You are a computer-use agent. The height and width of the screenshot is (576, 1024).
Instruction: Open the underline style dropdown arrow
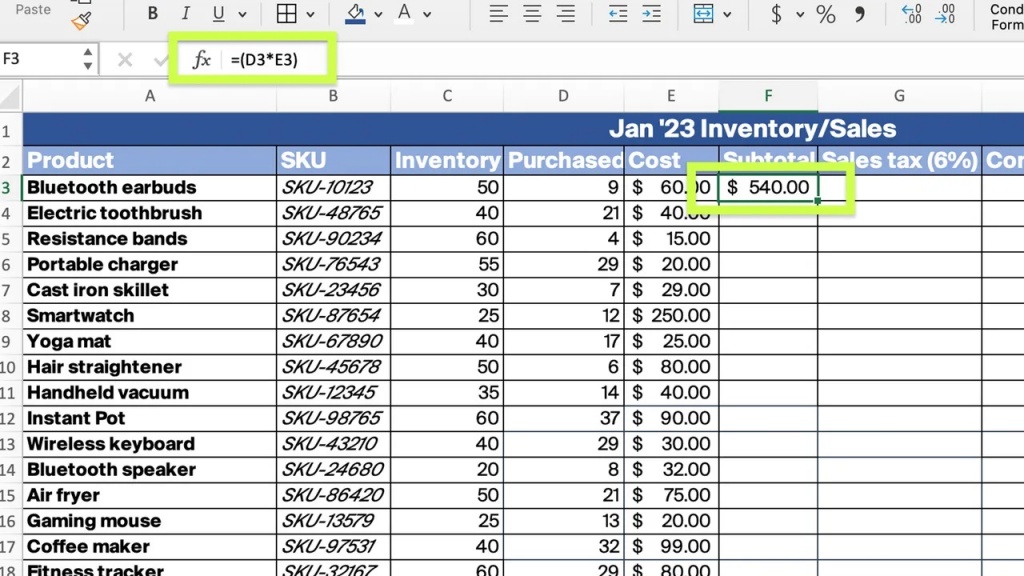pyautogui.click(x=242, y=14)
